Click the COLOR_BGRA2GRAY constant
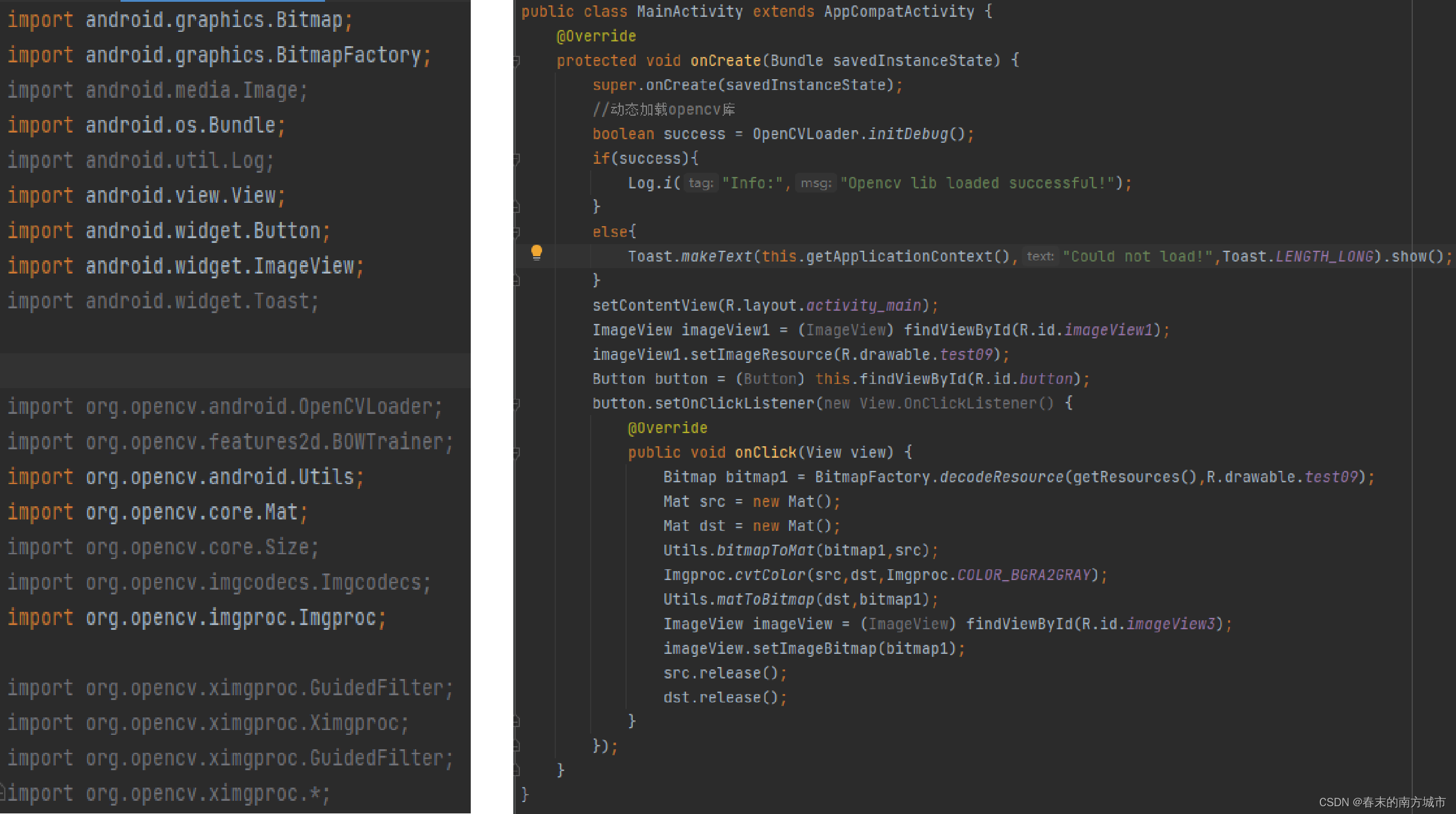1456x814 pixels. coord(1024,575)
